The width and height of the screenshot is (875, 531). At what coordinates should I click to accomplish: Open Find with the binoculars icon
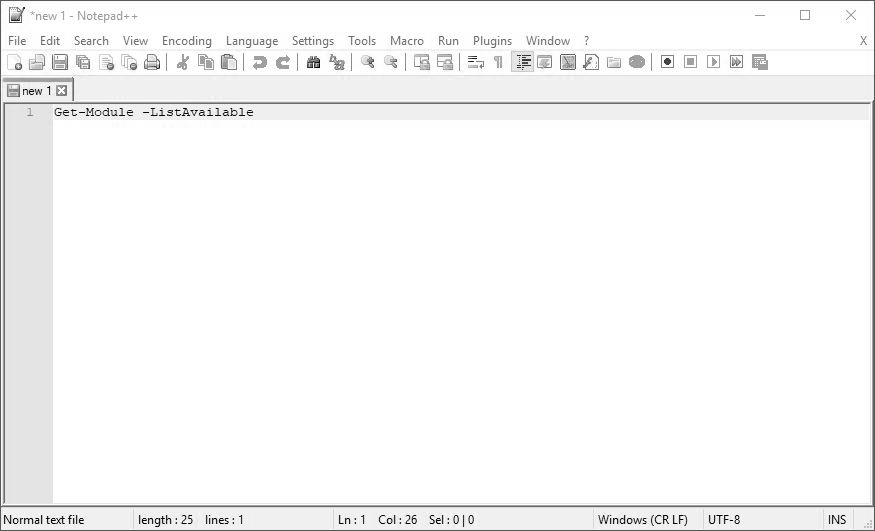coord(313,62)
